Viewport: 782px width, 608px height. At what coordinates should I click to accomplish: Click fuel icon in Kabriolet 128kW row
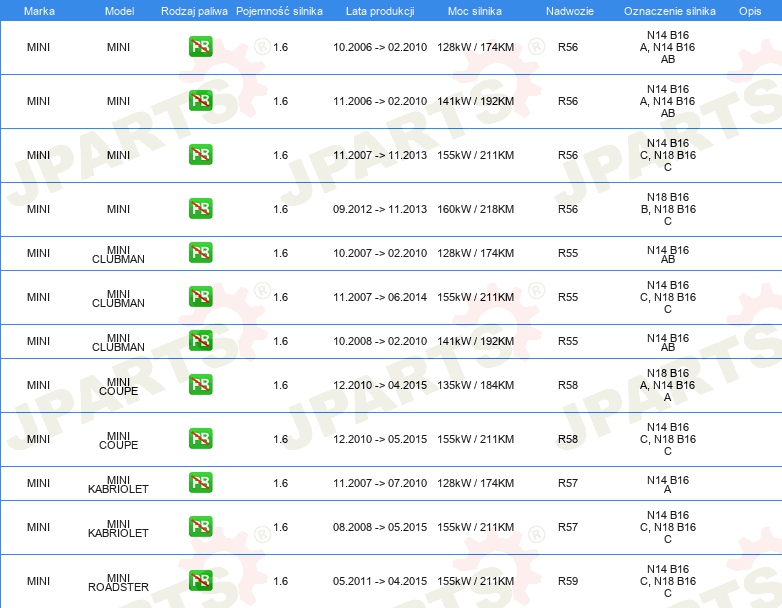coord(200,482)
